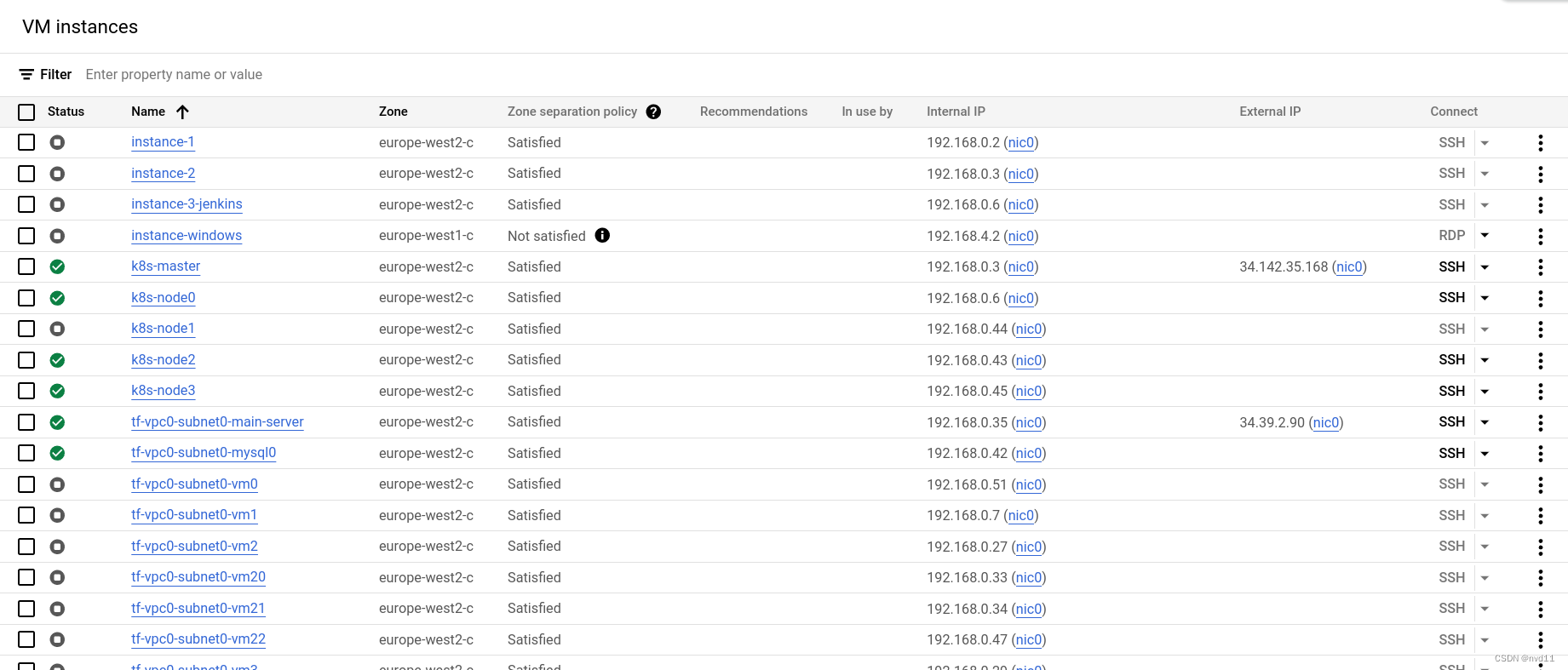Click the In use by column header
Screen dimensions: 1568x670
click(x=867, y=112)
